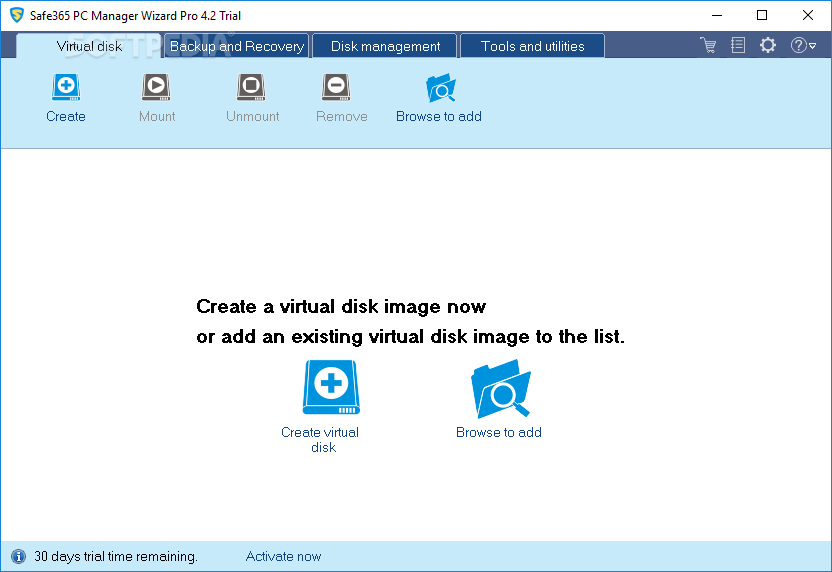
Task: Switch to the Virtual disk tab
Action: coord(89,46)
